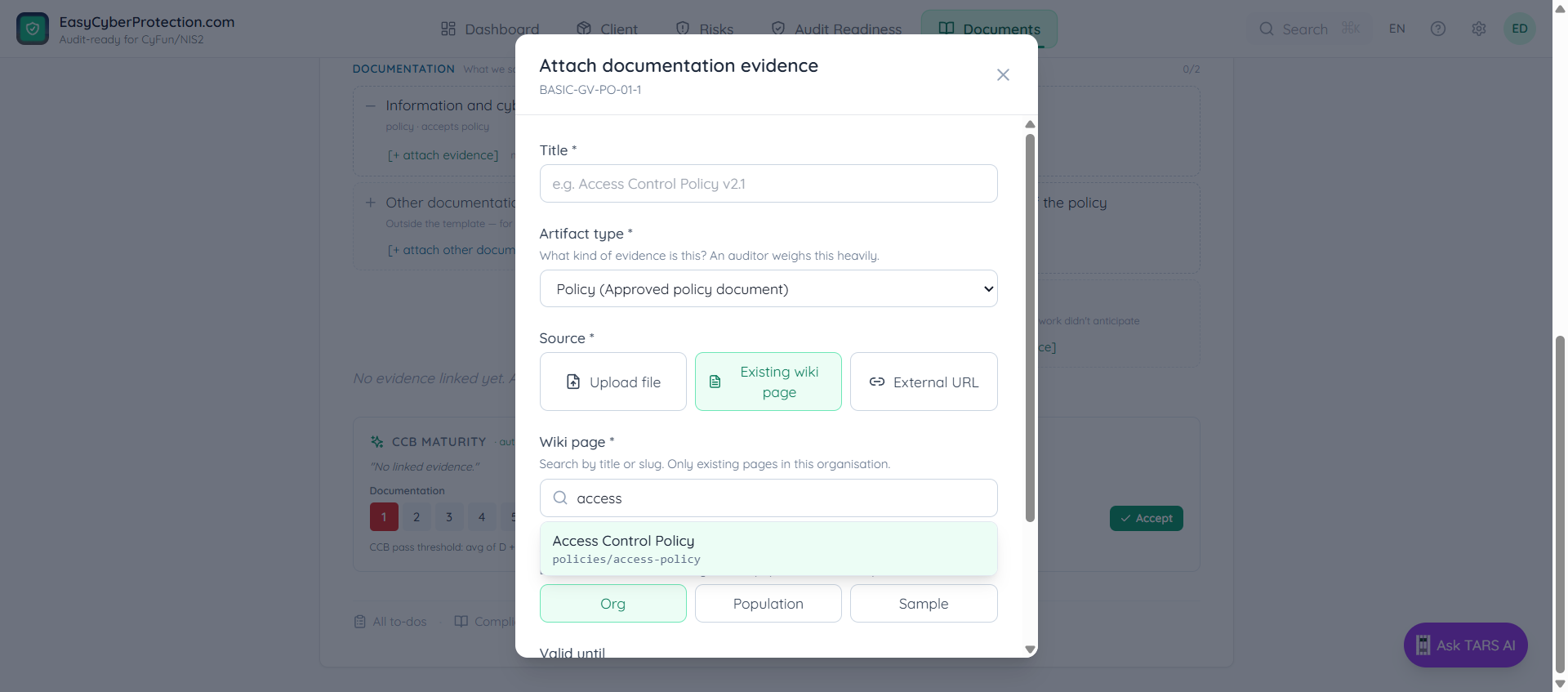1568x692 pixels.
Task: Close the Attach documentation evidence dialog
Action: (1003, 75)
